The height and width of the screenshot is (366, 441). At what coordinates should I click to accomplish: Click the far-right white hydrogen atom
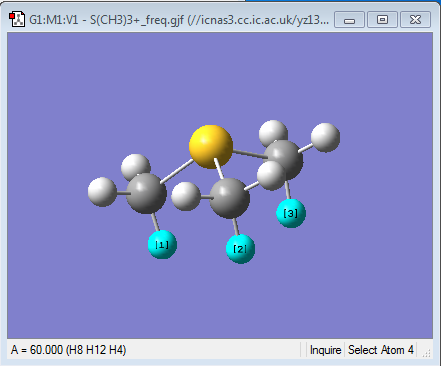pos(325,137)
